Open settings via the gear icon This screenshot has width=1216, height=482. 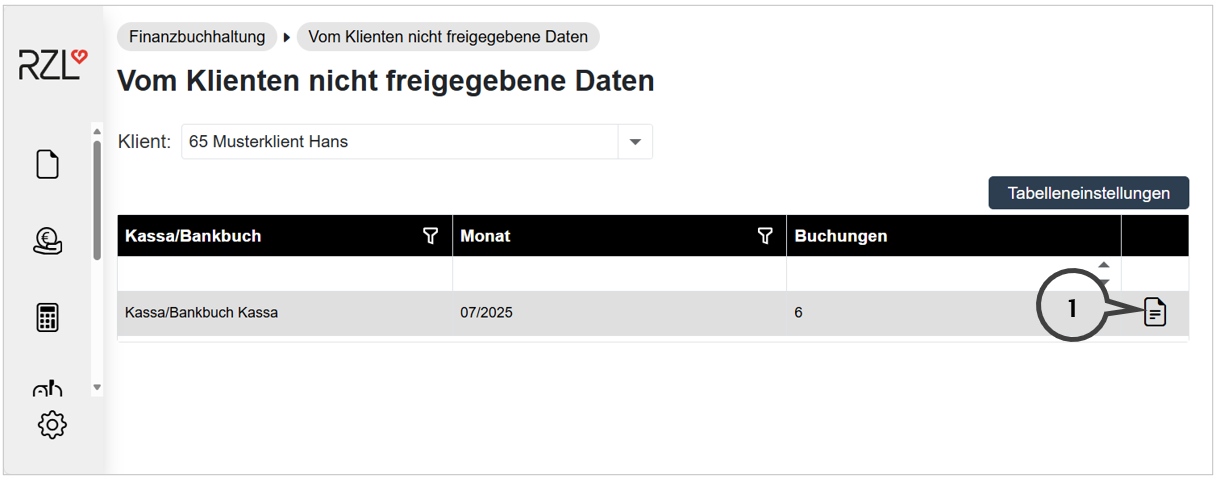(x=52, y=424)
